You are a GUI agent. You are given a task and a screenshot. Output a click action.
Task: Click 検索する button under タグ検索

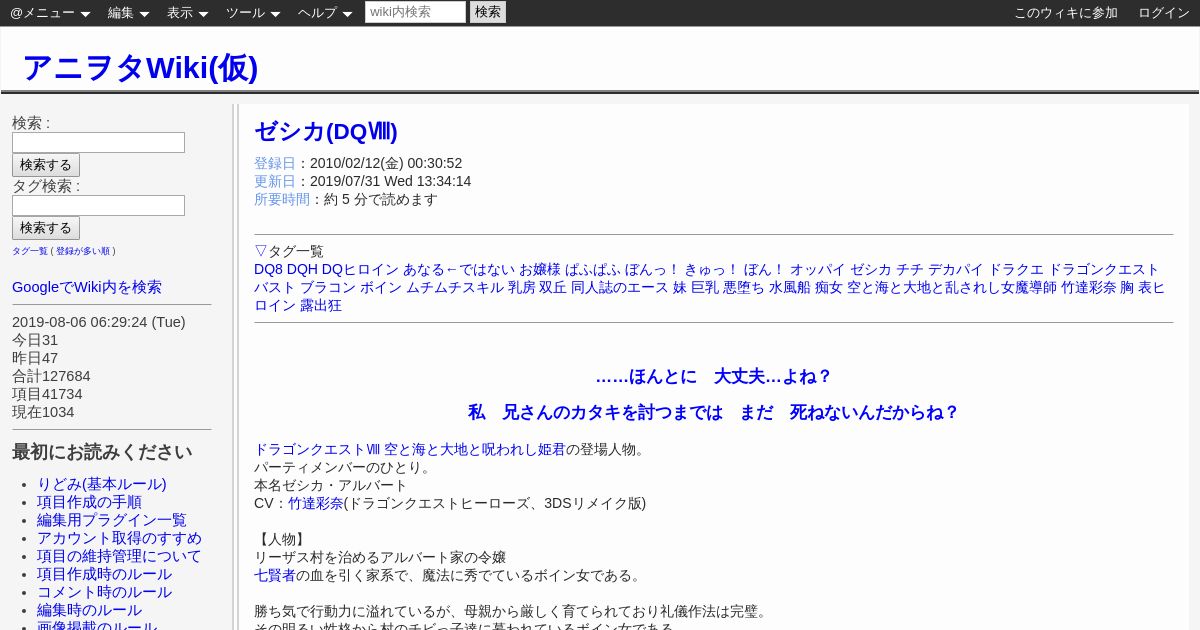coord(46,228)
